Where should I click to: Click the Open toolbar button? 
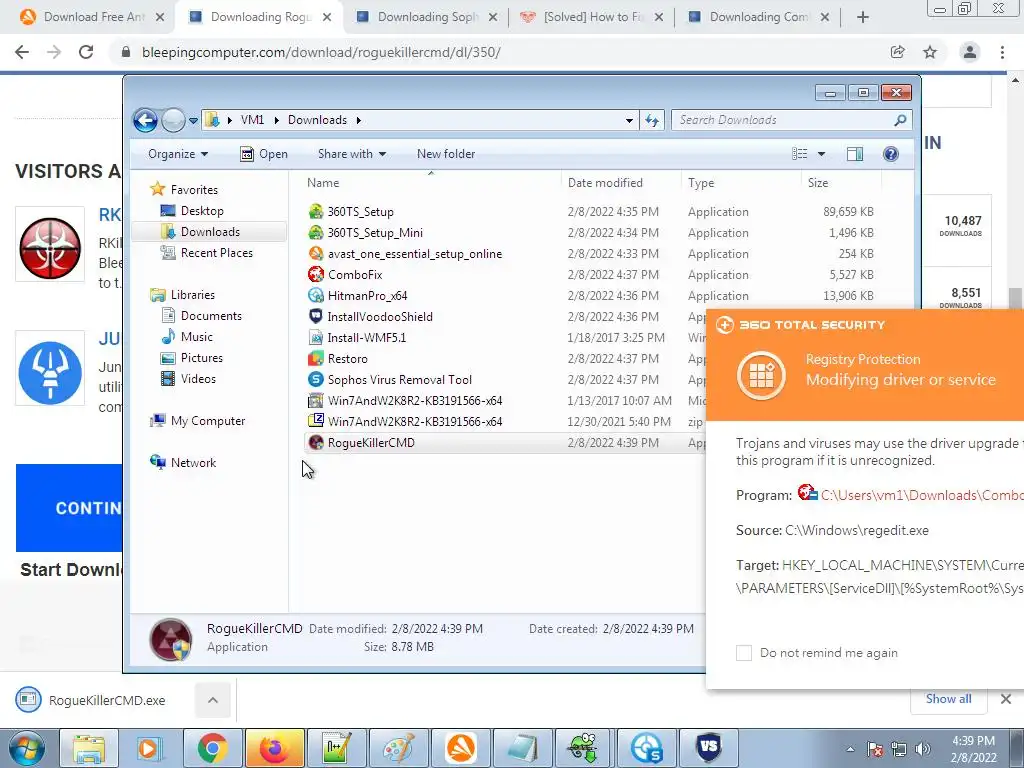point(264,154)
